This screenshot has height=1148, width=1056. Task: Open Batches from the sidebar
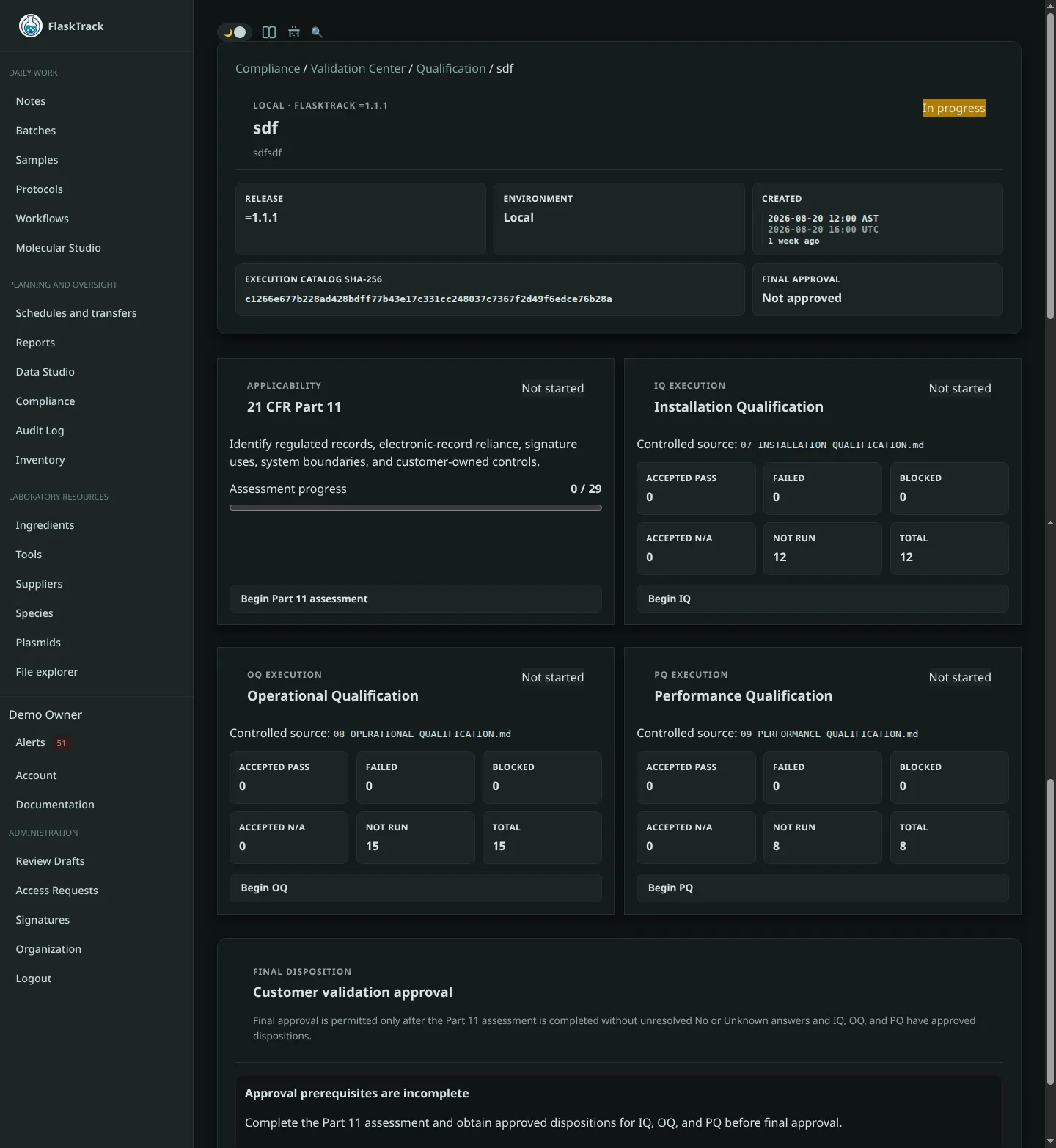36,131
